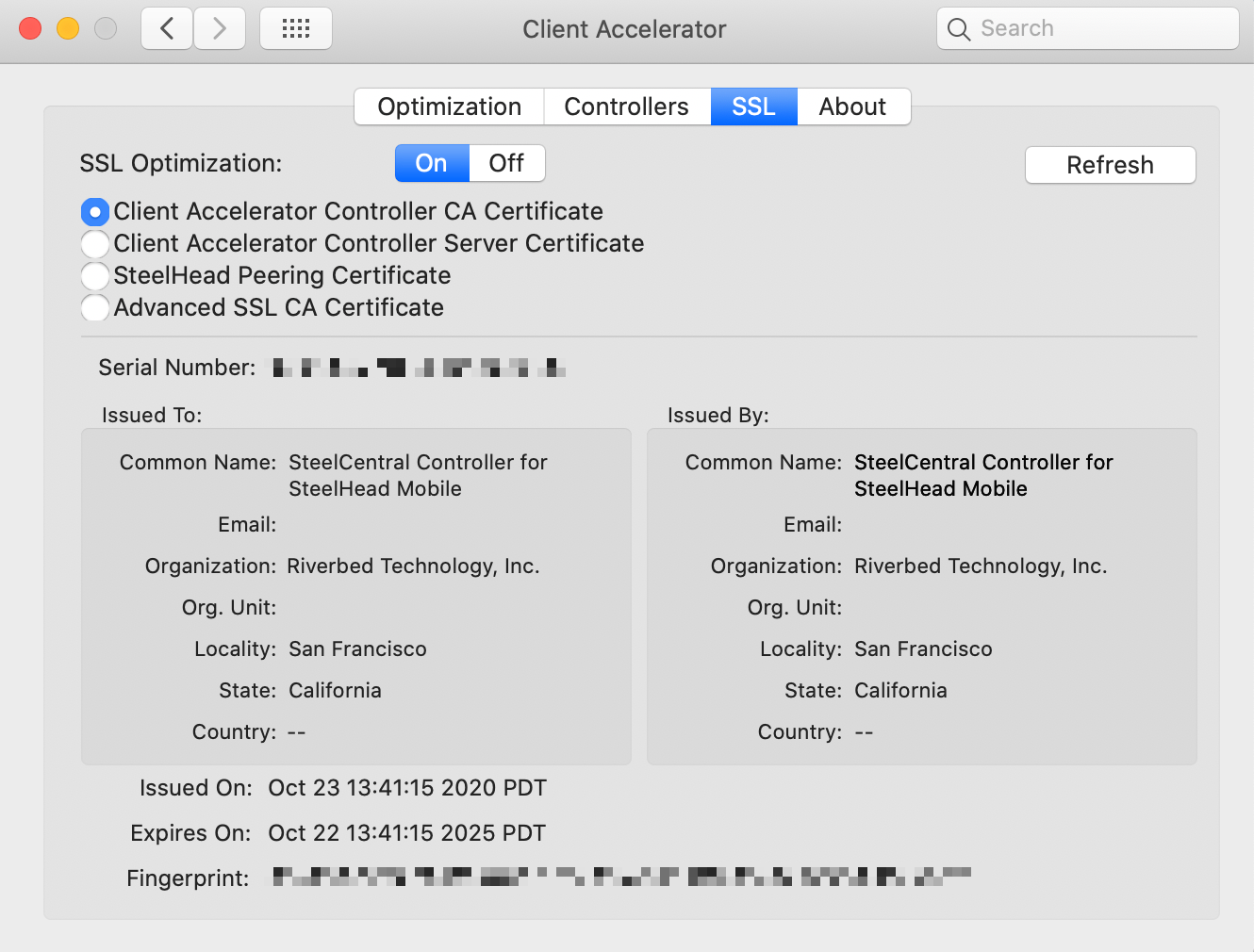Click the Refresh button
1254x952 pixels.
click(1111, 165)
